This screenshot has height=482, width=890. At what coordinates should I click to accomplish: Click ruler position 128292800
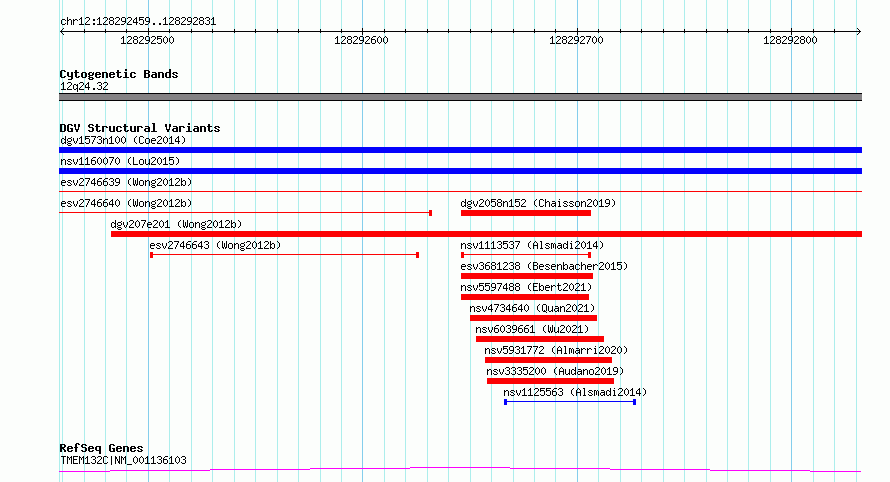790,40
